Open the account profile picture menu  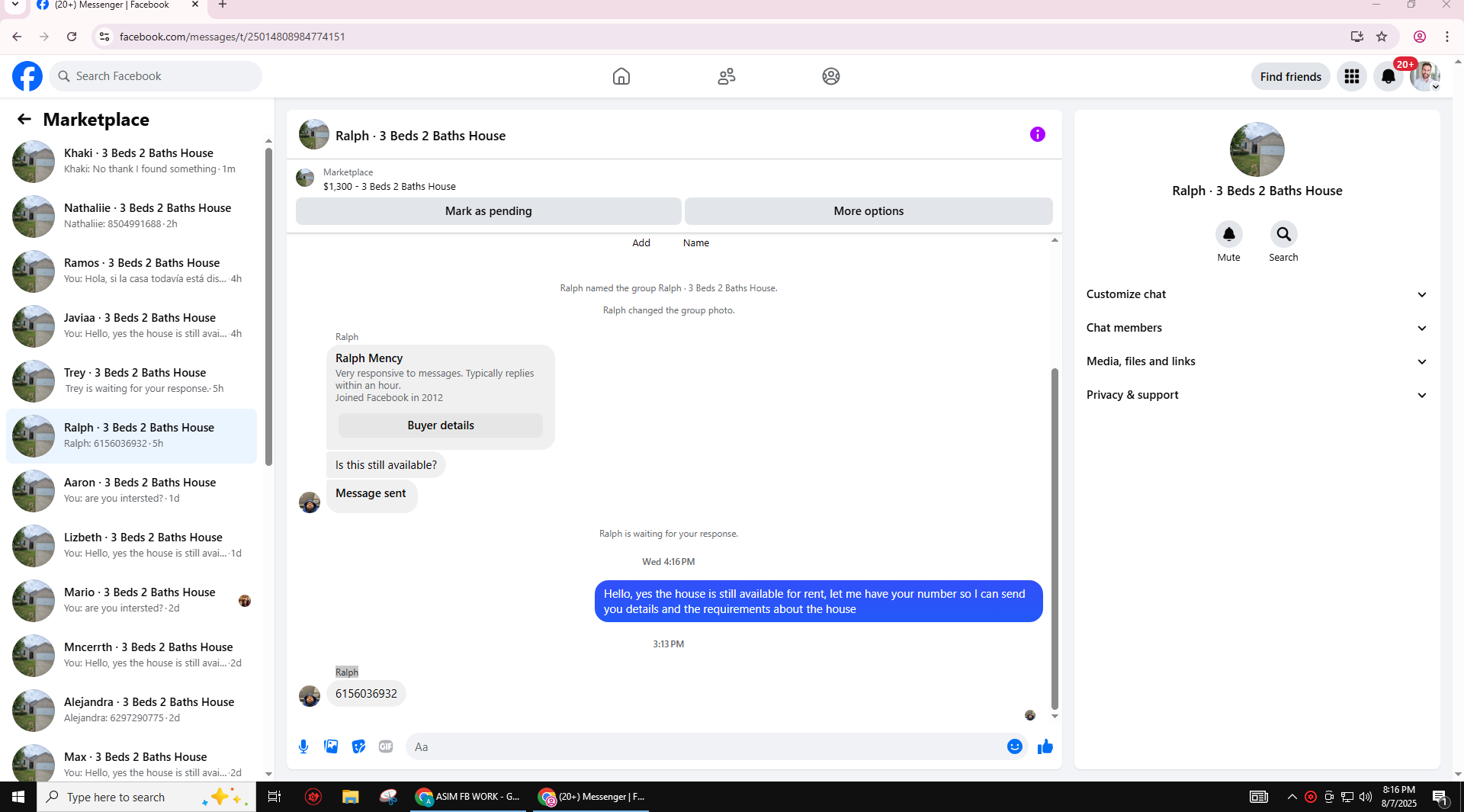[1424, 76]
